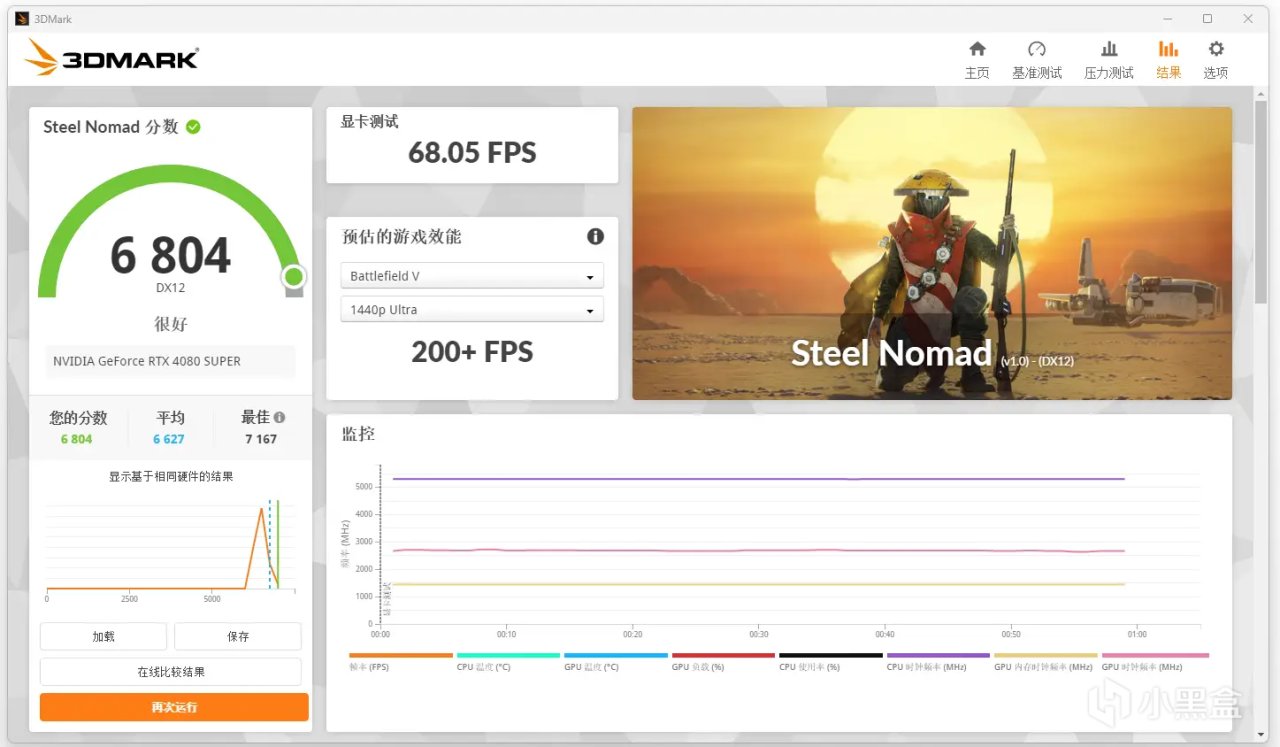This screenshot has height=747, width=1280.
Task: Go to the 主页 home tab
Action: (977, 60)
